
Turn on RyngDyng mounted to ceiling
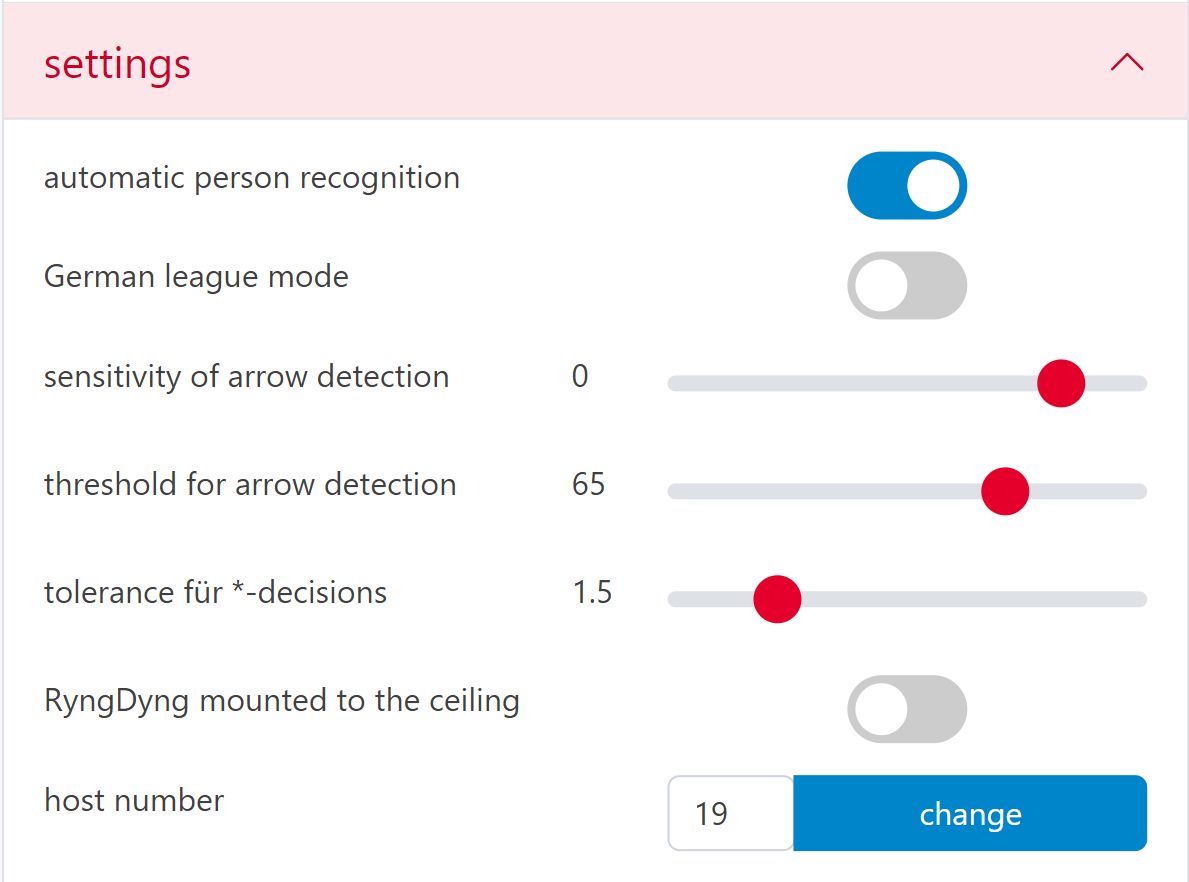click(x=906, y=709)
